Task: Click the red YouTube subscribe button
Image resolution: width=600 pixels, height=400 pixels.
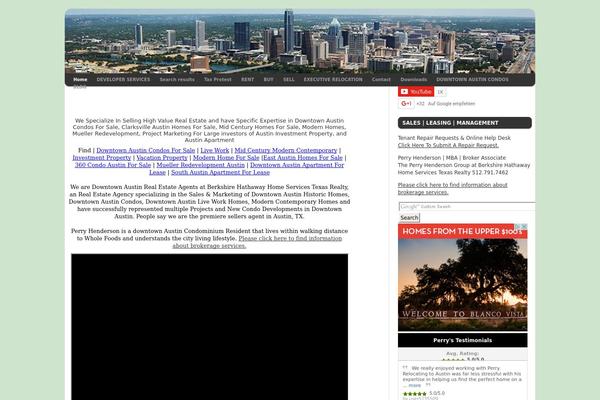Action: 416,92
